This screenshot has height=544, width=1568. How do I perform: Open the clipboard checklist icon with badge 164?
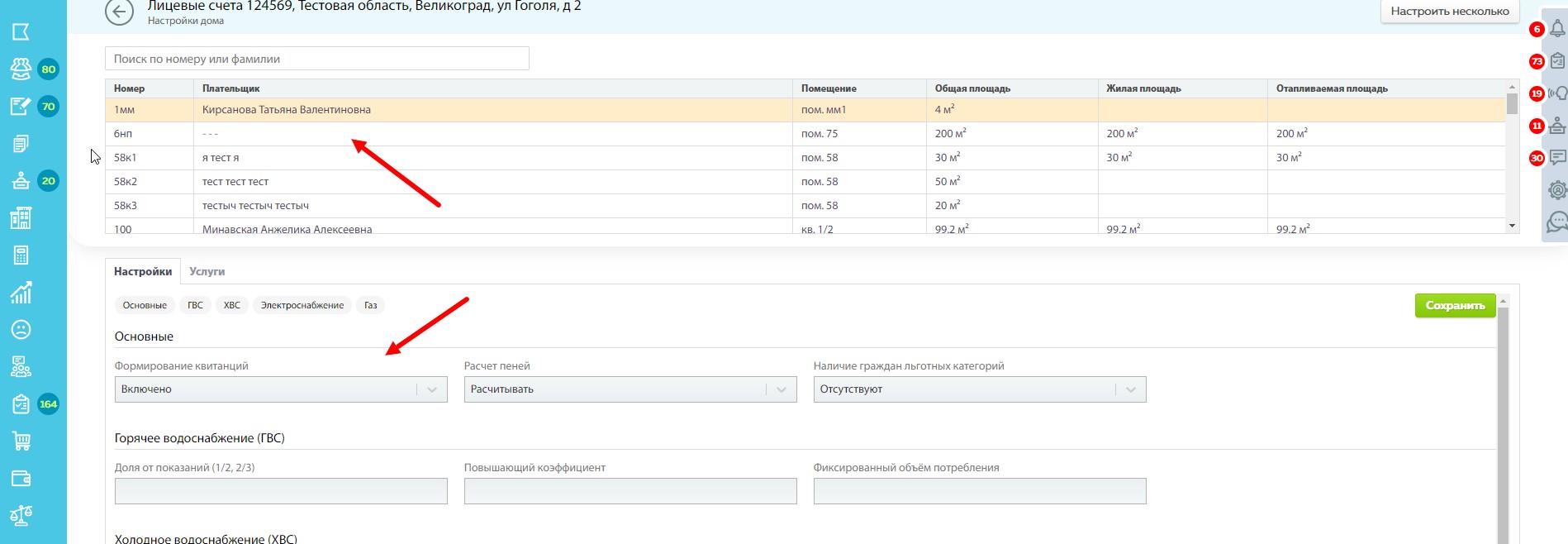click(x=21, y=404)
